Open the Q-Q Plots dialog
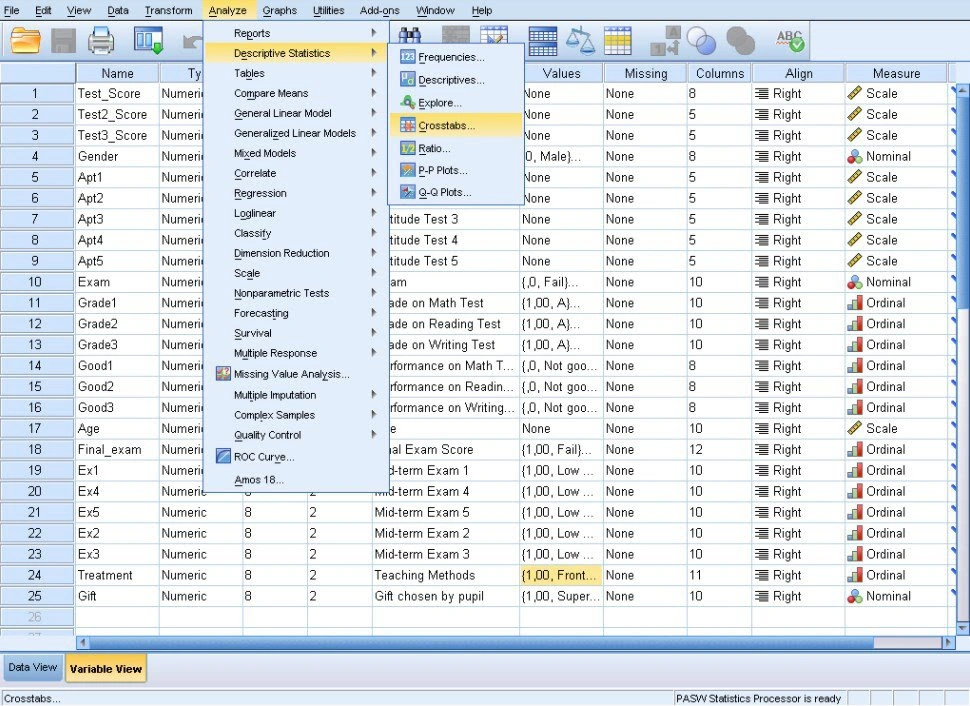 [x=450, y=192]
